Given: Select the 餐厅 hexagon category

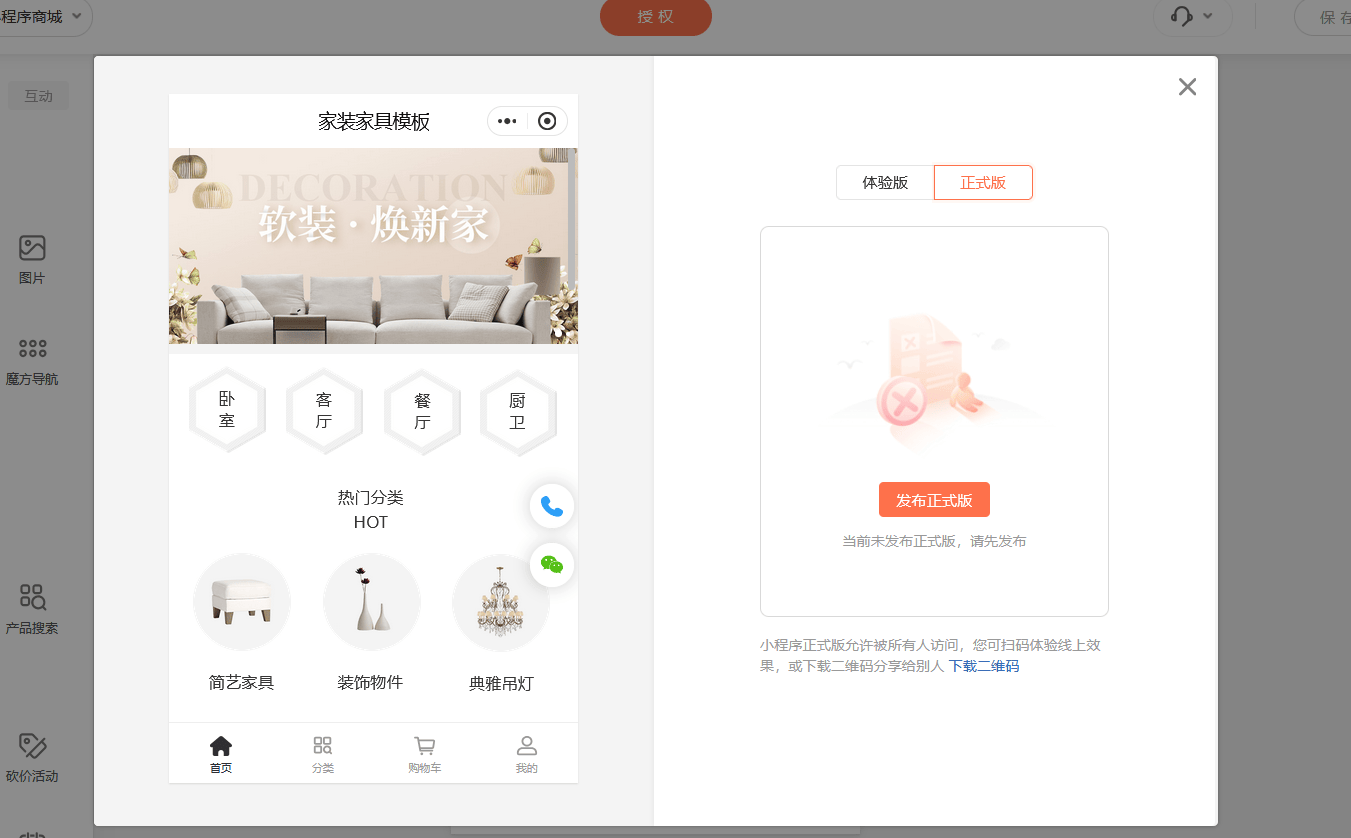Looking at the screenshot, I should [x=422, y=411].
